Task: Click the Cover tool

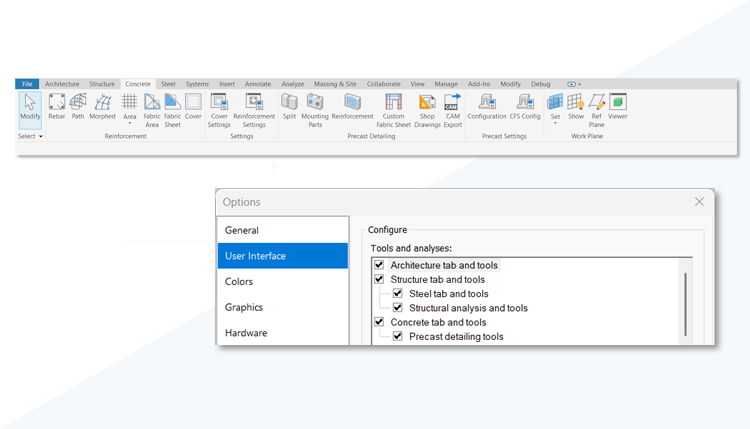Action: (x=193, y=107)
